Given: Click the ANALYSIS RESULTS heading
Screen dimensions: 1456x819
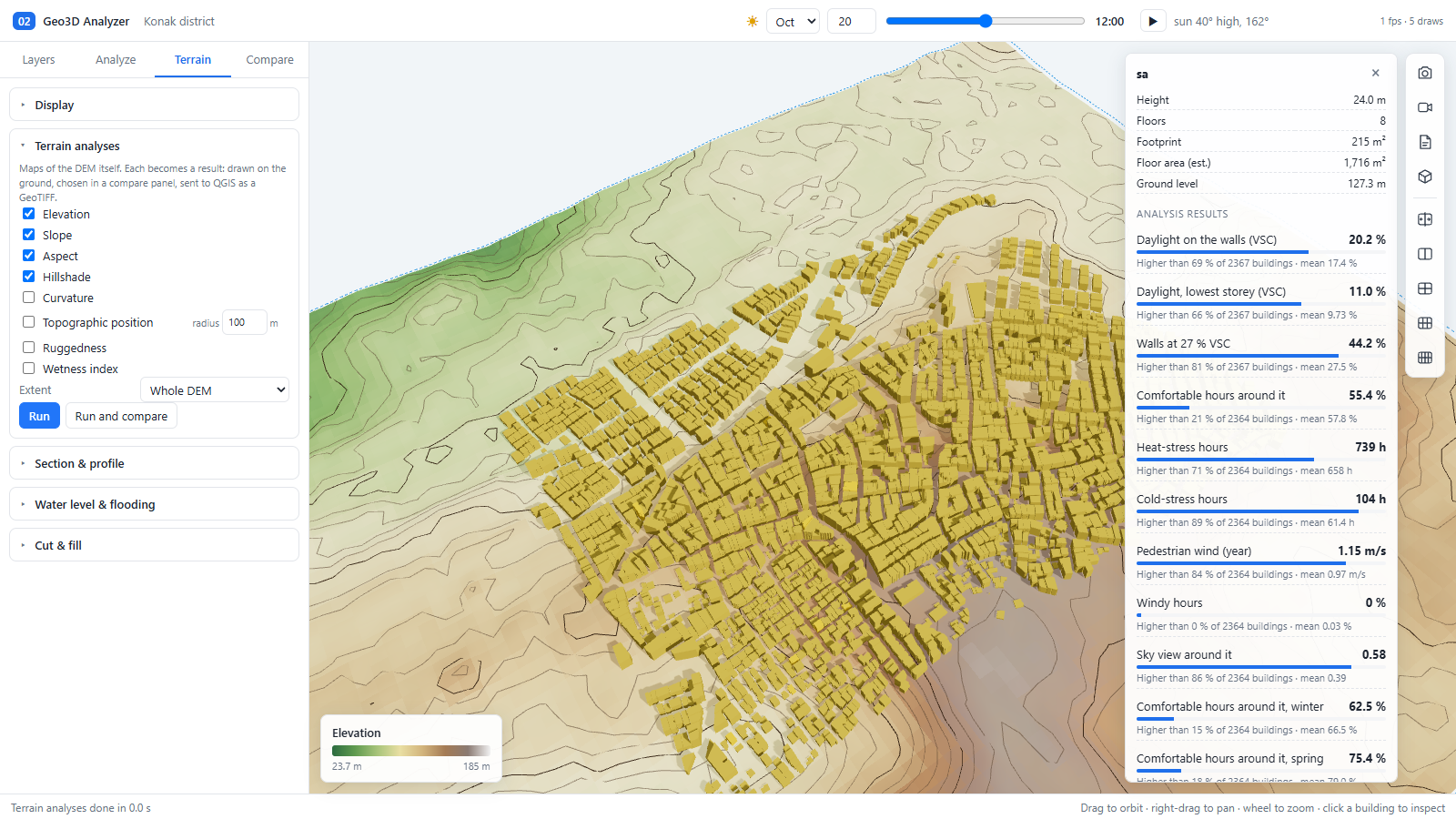Looking at the screenshot, I should [x=1182, y=214].
